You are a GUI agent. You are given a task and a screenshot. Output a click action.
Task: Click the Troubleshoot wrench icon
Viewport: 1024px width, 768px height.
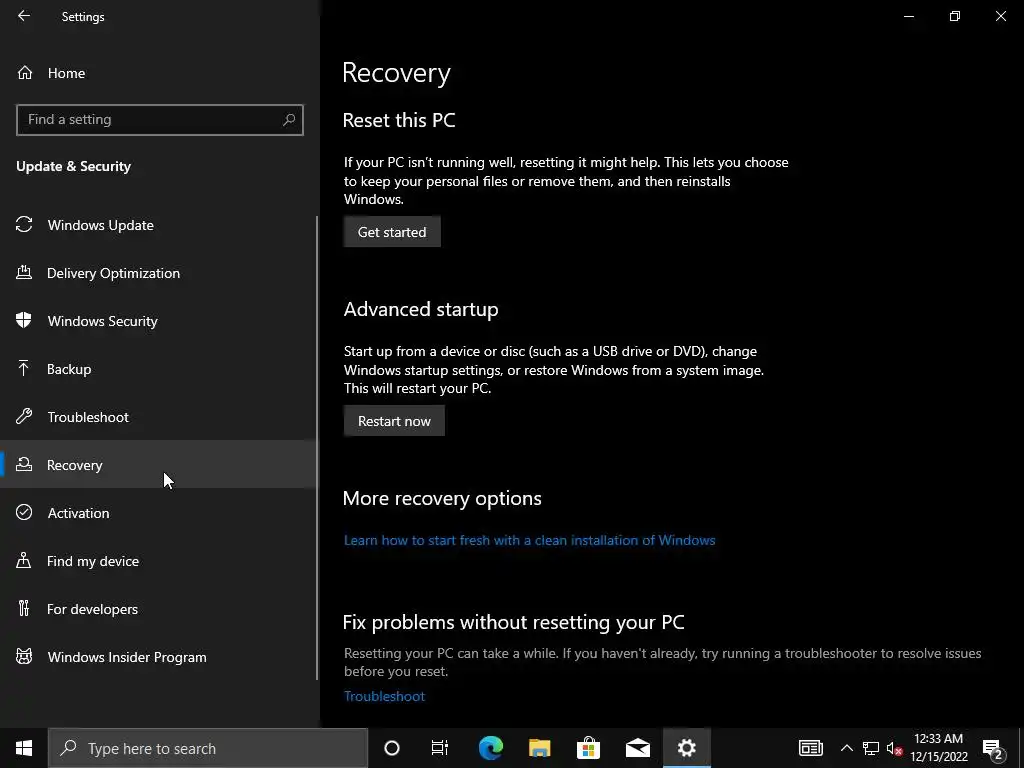[x=24, y=416]
